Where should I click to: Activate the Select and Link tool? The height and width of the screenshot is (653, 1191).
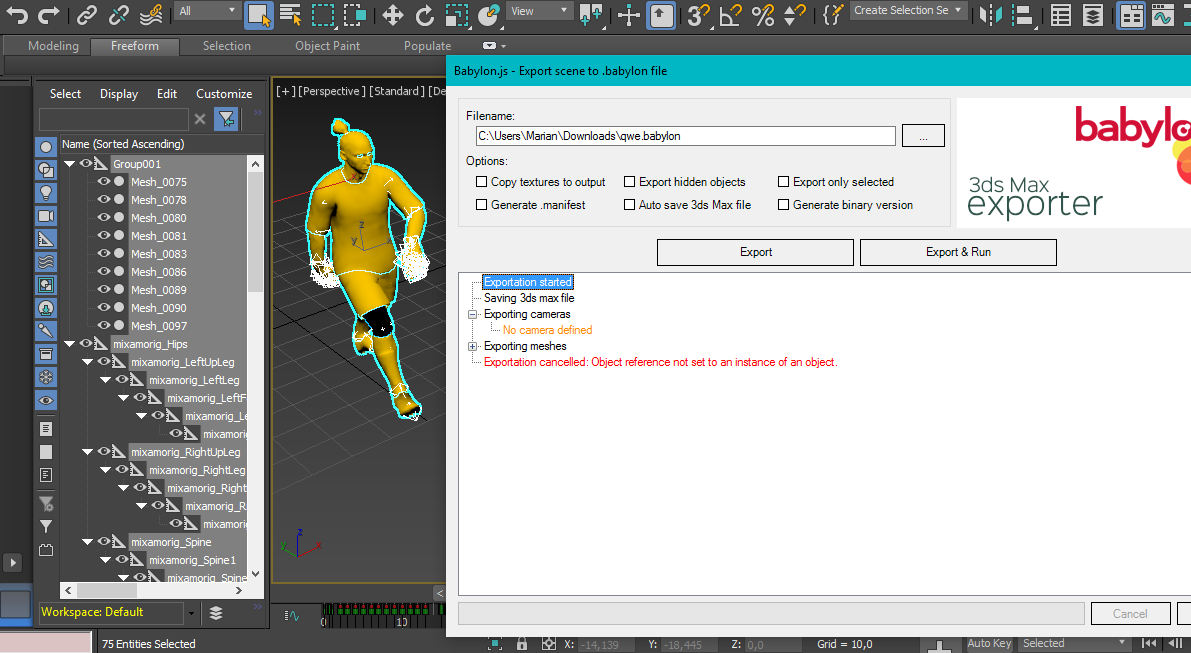(x=87, y=14)
